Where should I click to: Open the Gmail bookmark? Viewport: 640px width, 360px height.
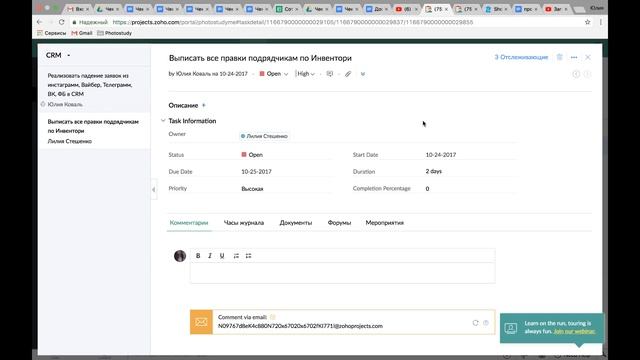point(82,33)
